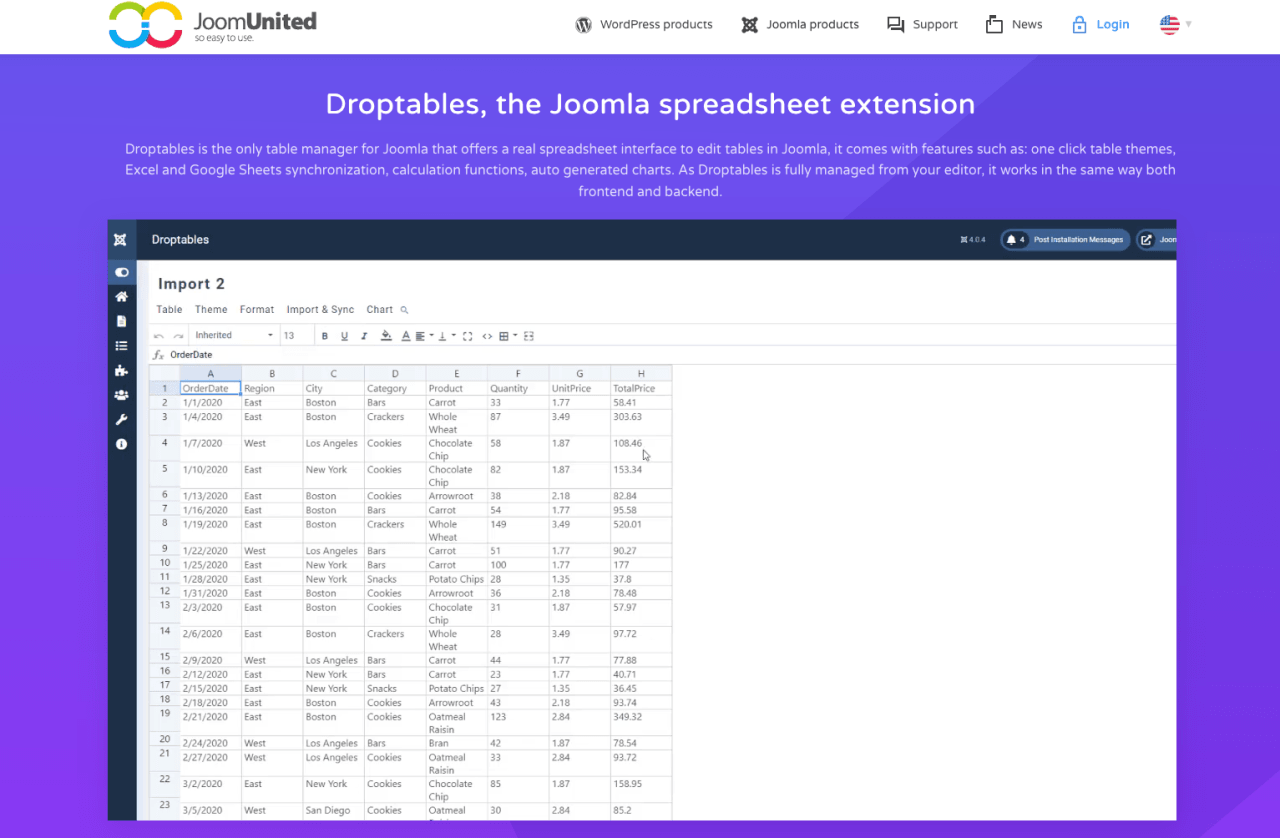This screenshot has height=838, width=1280.
Task: Open the Inherited font family dropdown
Action: click(x=234, y=335)
